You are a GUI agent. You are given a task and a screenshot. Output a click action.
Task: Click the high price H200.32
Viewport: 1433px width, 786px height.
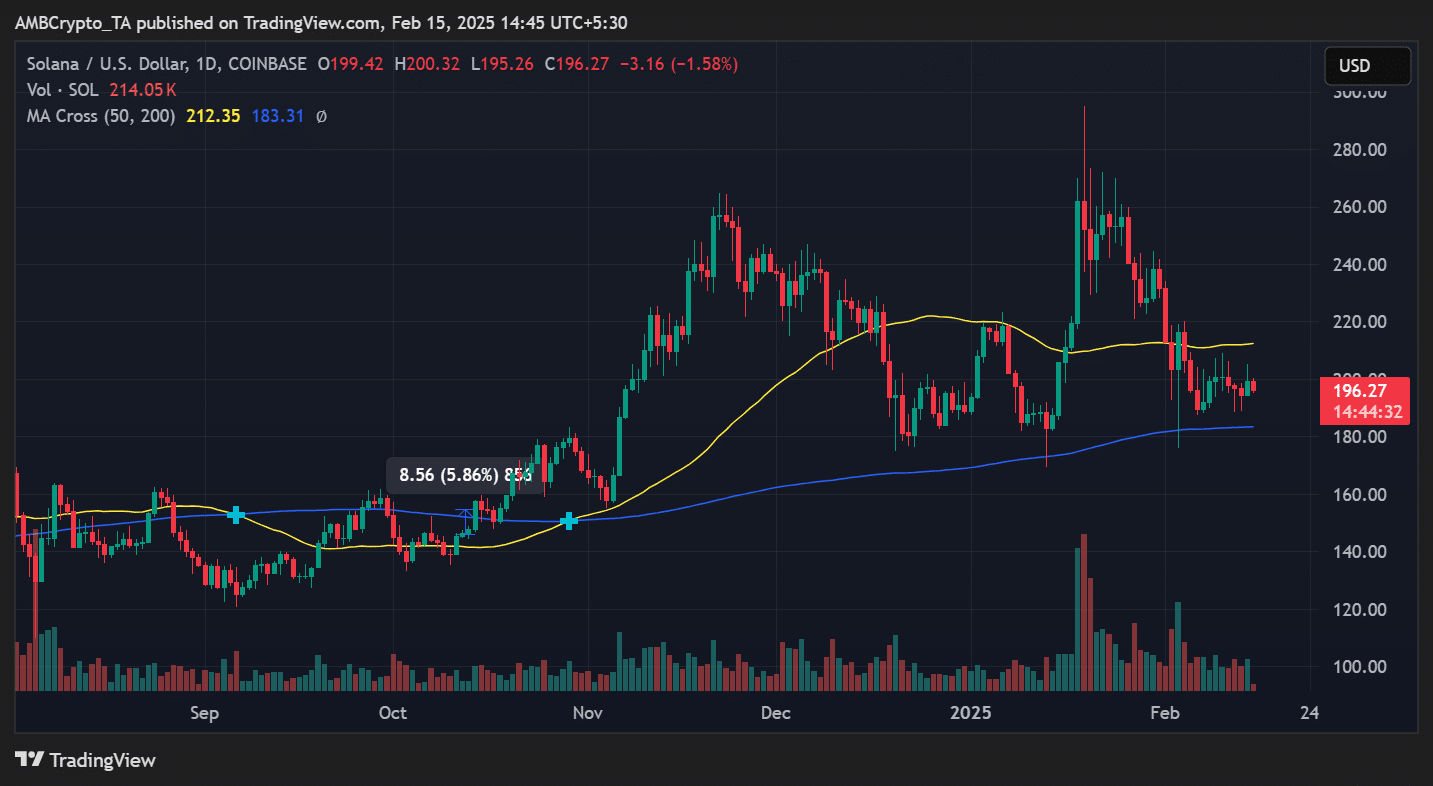coord(427,64)
